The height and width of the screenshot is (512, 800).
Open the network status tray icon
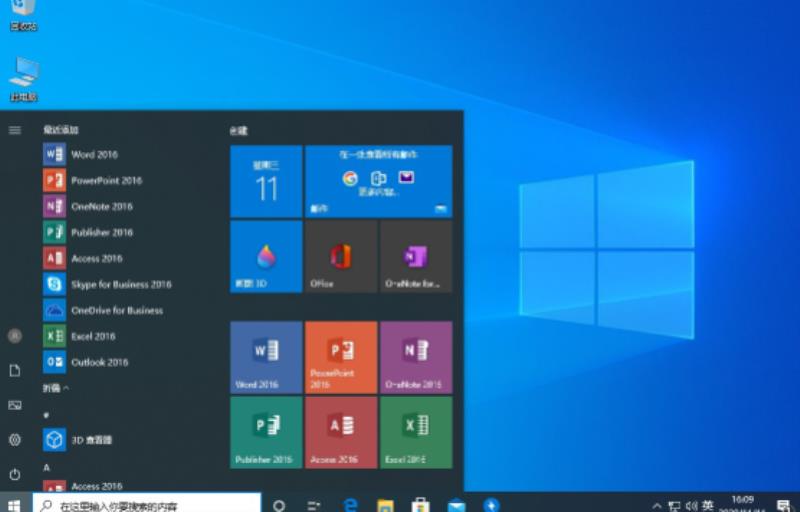tap(674, 506)
